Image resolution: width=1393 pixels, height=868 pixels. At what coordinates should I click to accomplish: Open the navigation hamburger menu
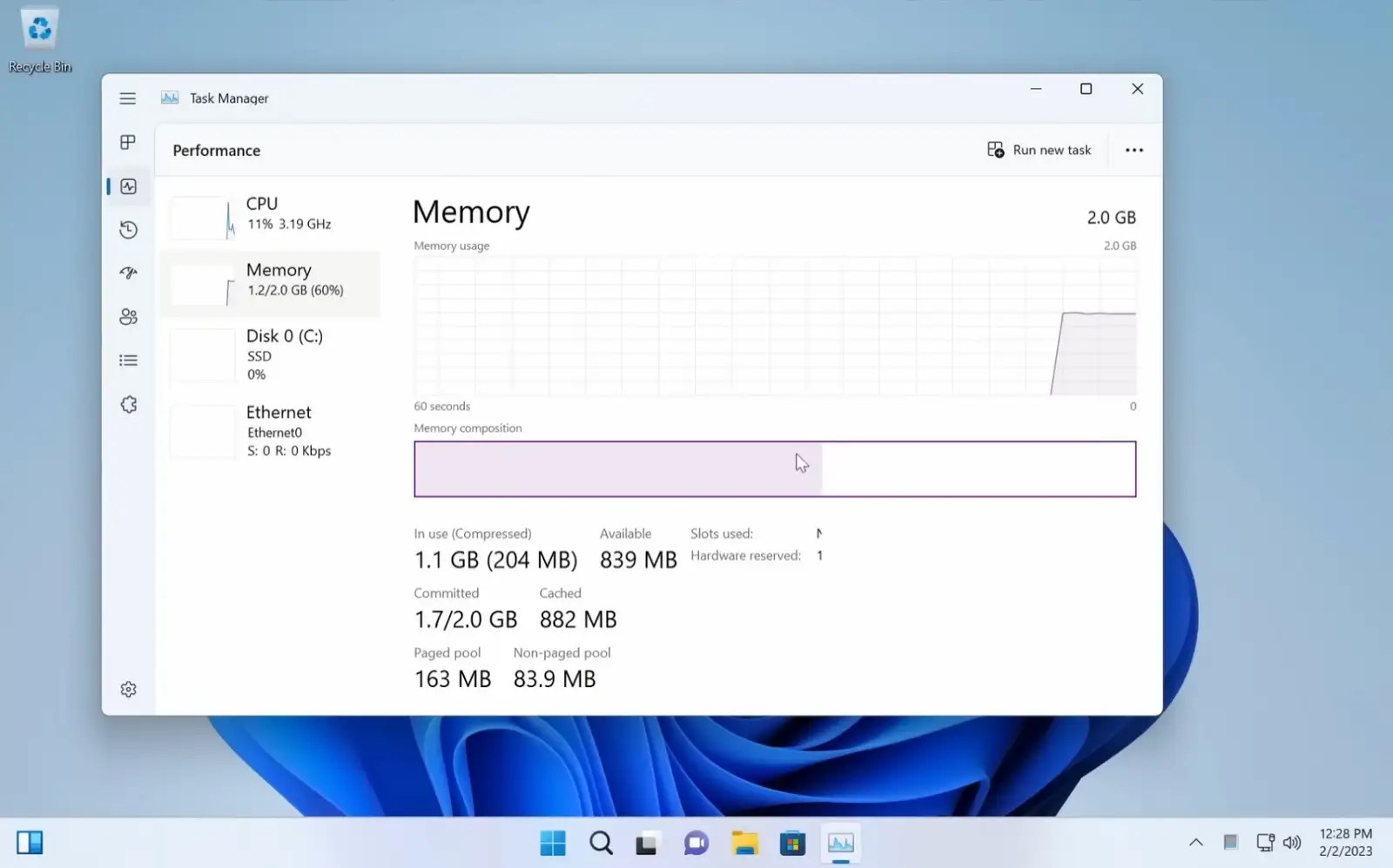coord(128,98)
